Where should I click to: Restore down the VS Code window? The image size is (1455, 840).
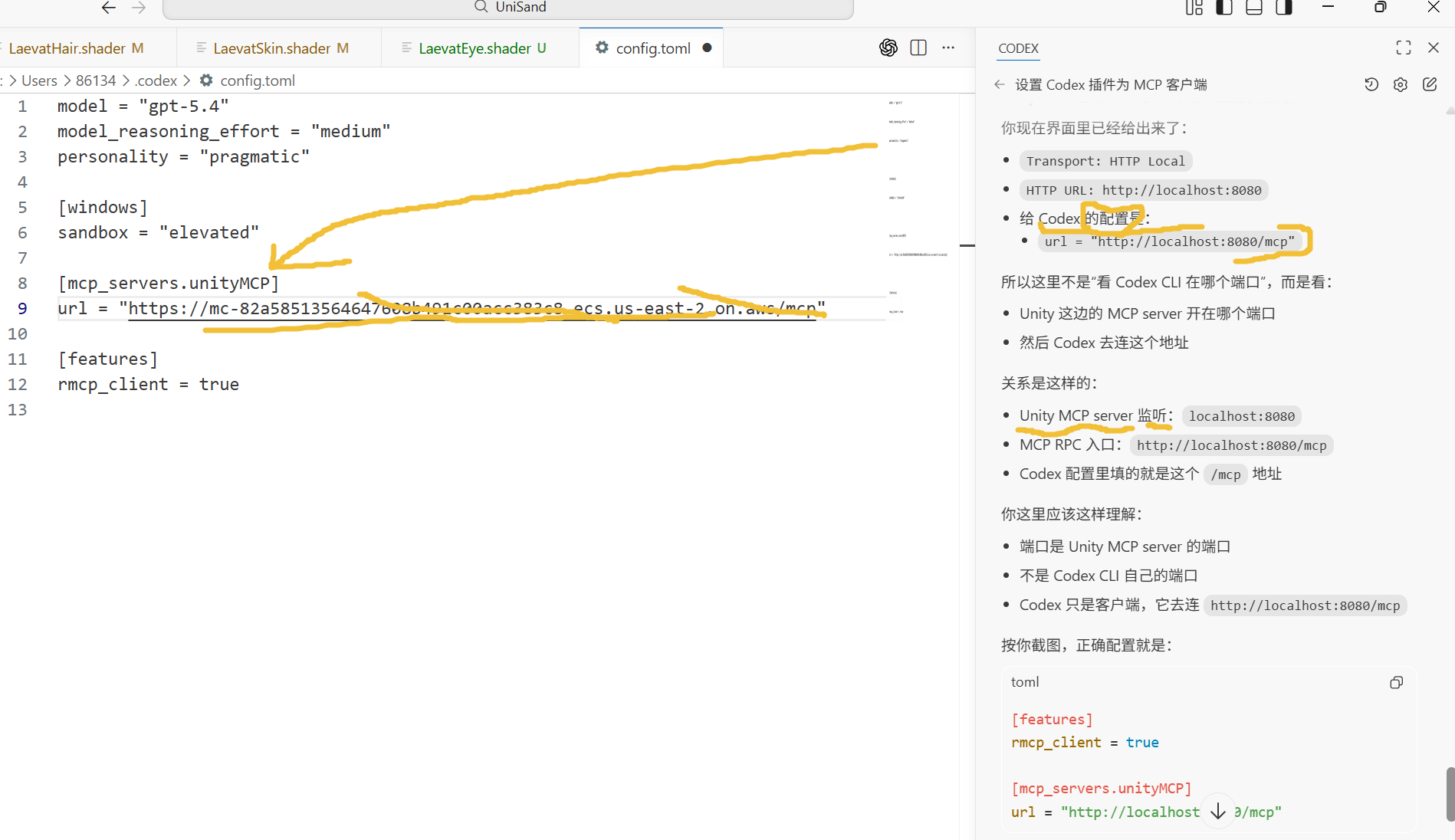[x=1380, y=7]
